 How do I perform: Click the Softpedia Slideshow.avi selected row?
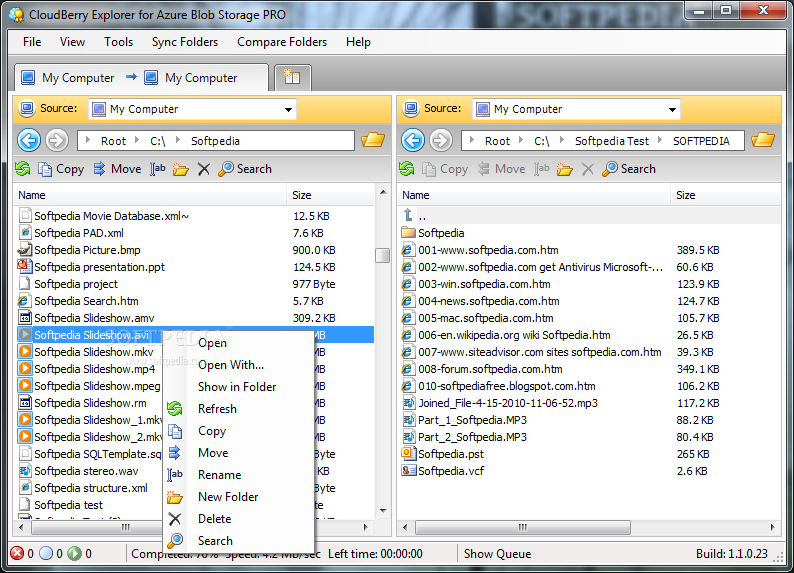(194, 335)
